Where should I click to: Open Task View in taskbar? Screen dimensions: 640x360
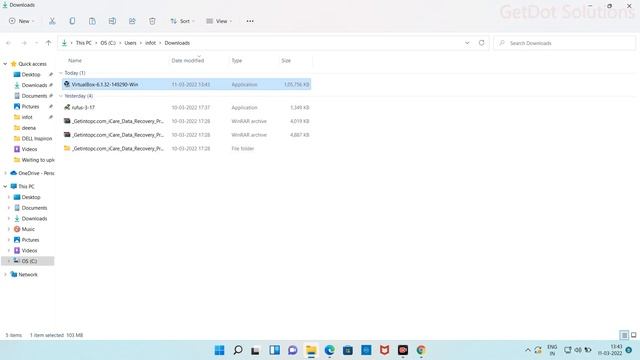[256, 350]
